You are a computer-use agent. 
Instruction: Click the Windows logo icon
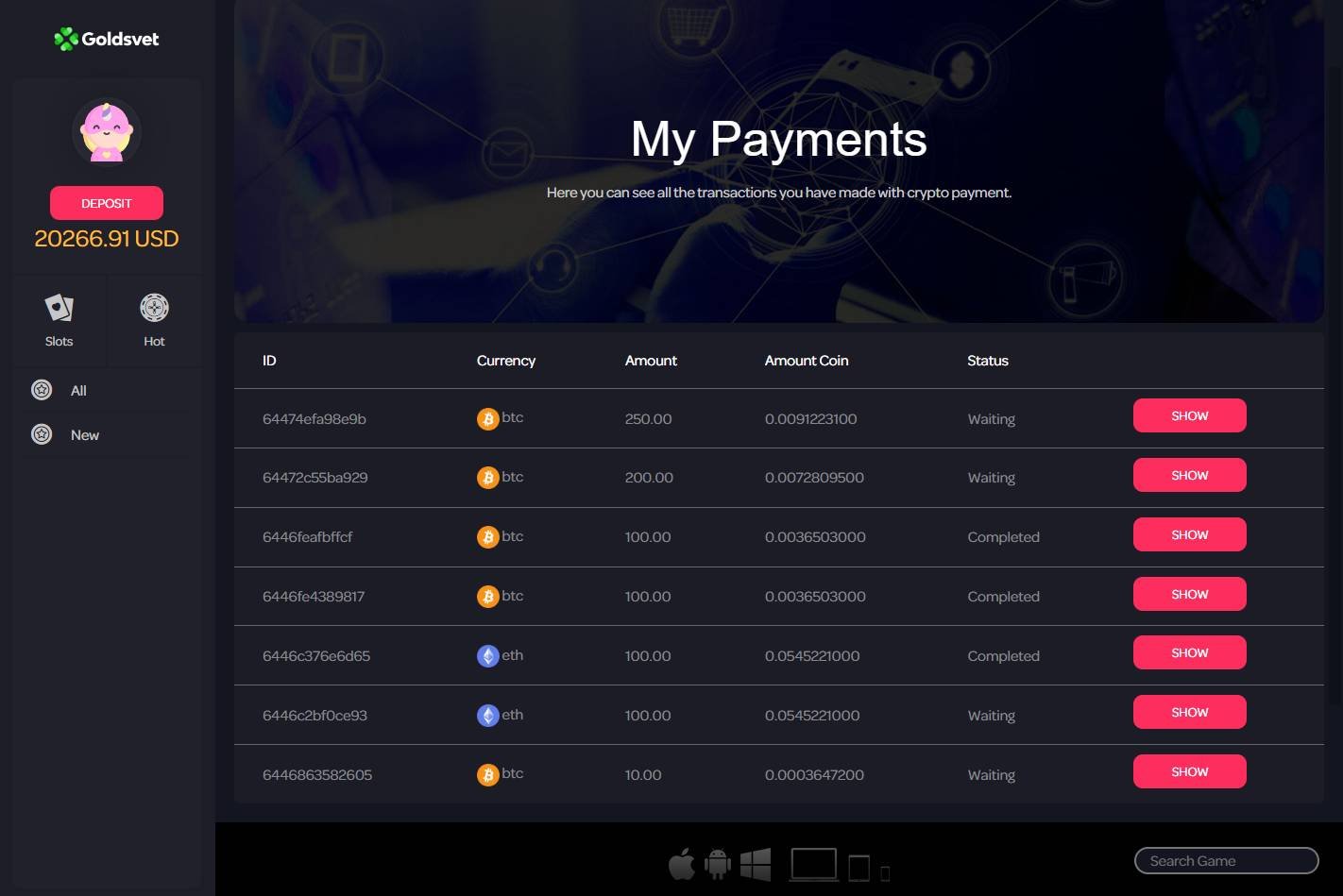[x=756, y=864]
